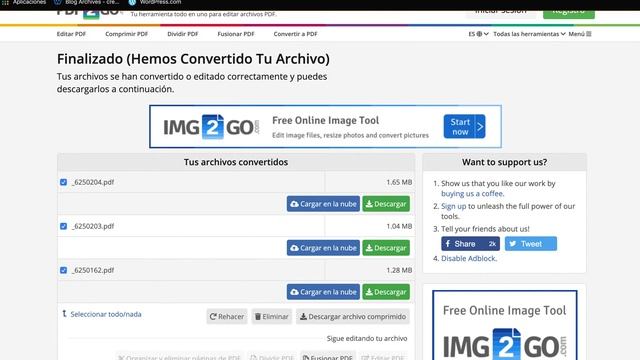Open the Disable Adblock link
The height and width of the screenshot is (360, 640).
coord(469,258)
